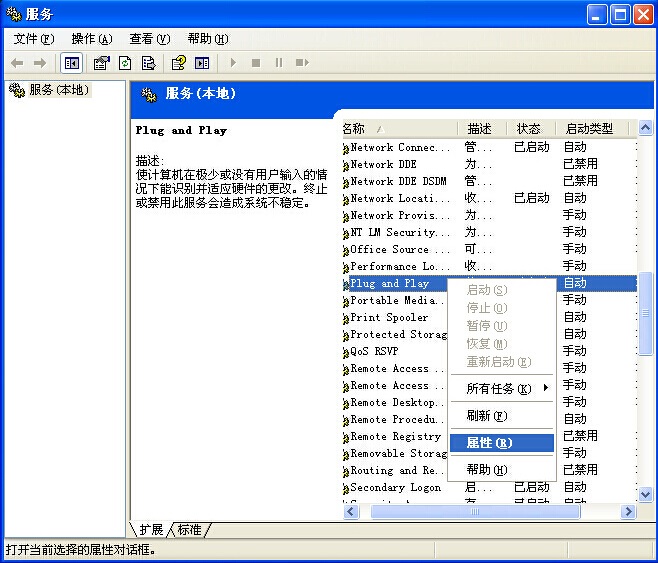This screenshot has height=563, width=658.
Task: Click the Help toolbar icon with question mark
Action: tap(178, 63)
